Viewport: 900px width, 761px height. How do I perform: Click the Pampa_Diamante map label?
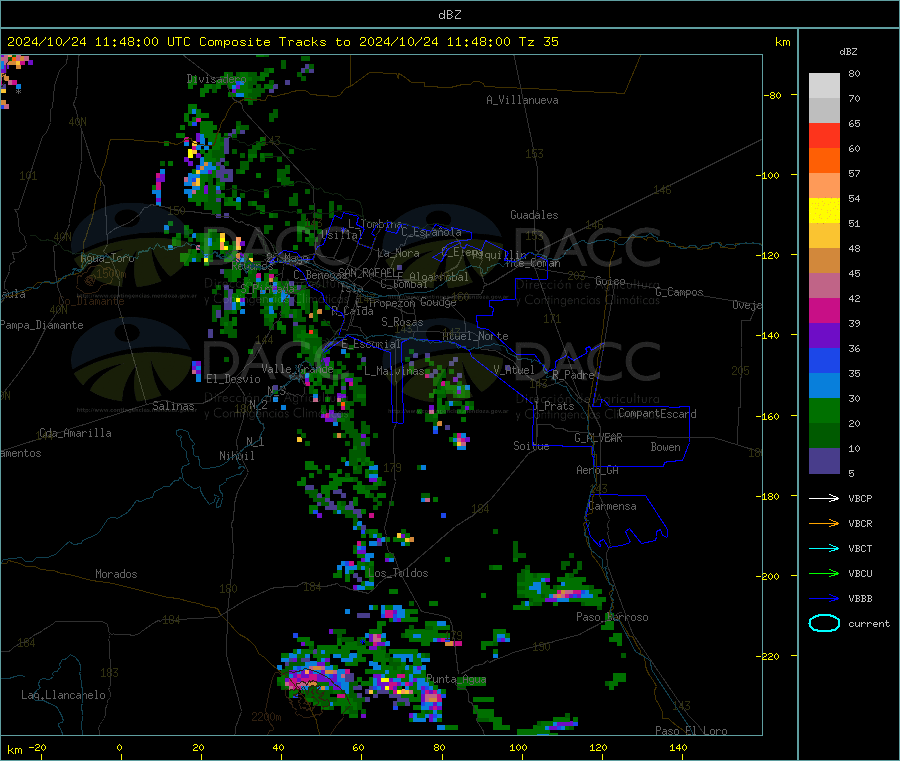(42, 325)
